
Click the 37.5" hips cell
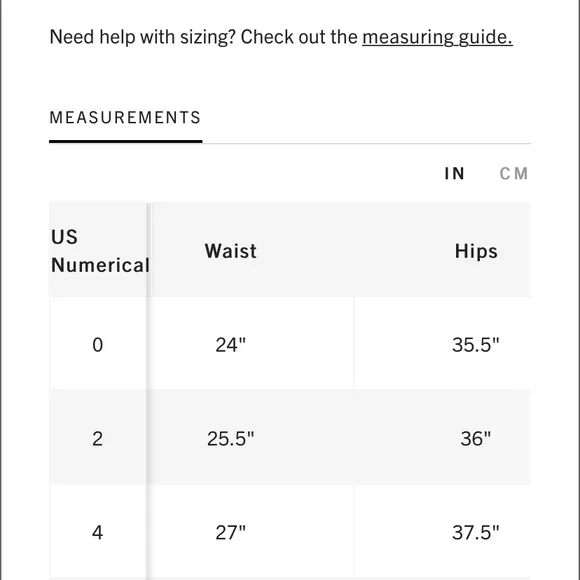point(476,533)
